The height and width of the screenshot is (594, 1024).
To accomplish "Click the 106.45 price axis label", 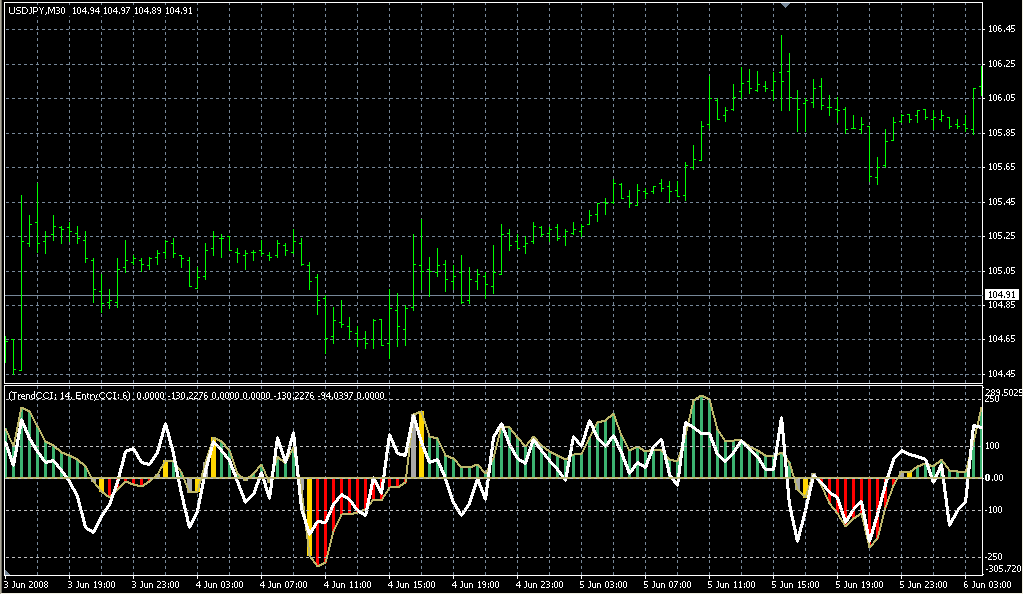I will point(1000,29).
